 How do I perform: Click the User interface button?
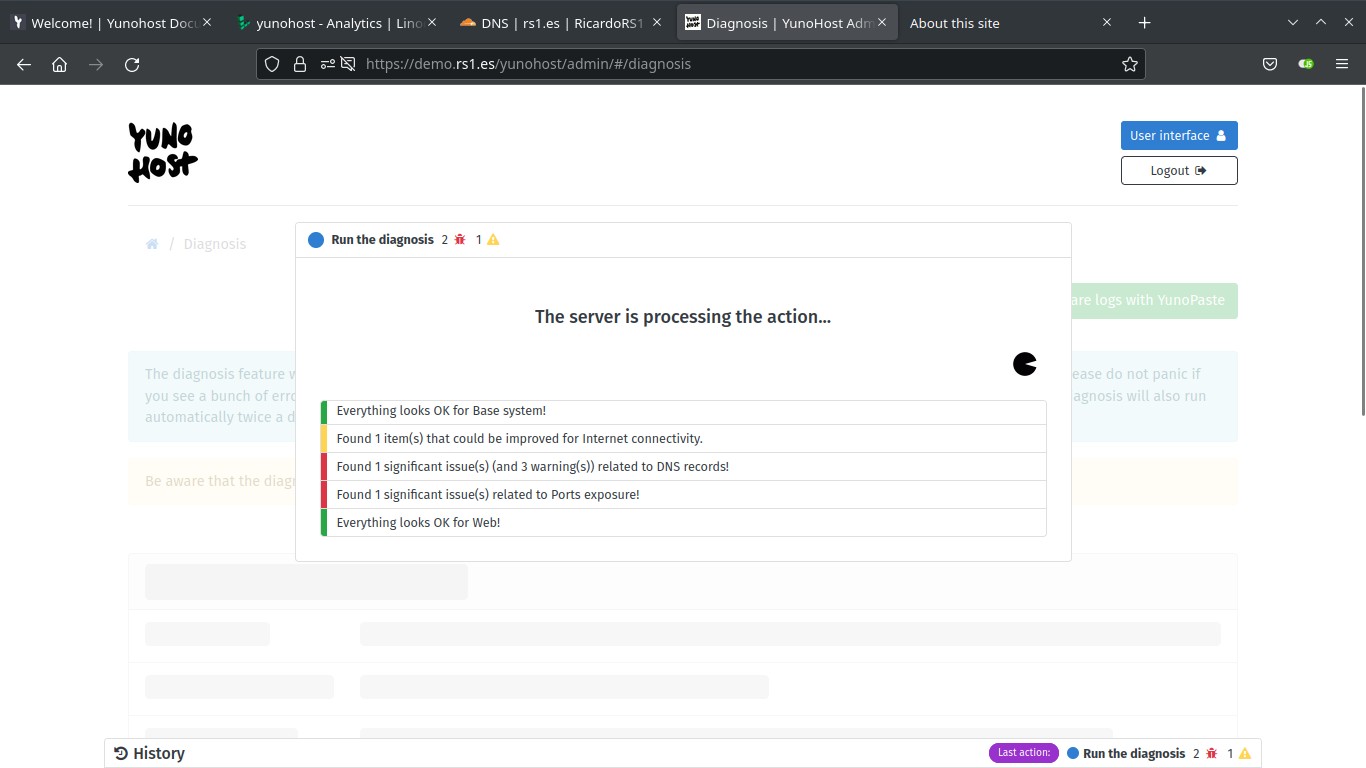coord(1178,135)
